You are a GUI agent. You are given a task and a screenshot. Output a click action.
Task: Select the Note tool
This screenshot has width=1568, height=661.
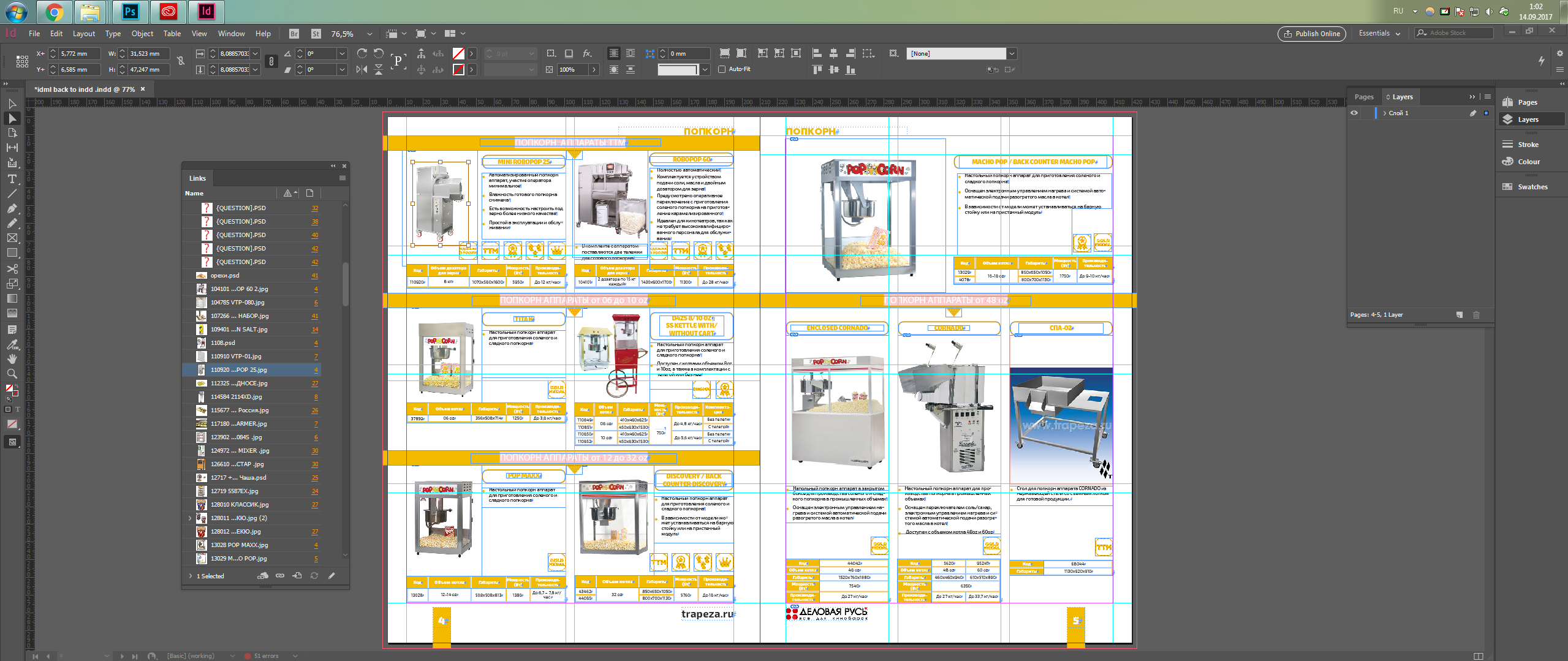pos(12,330)
